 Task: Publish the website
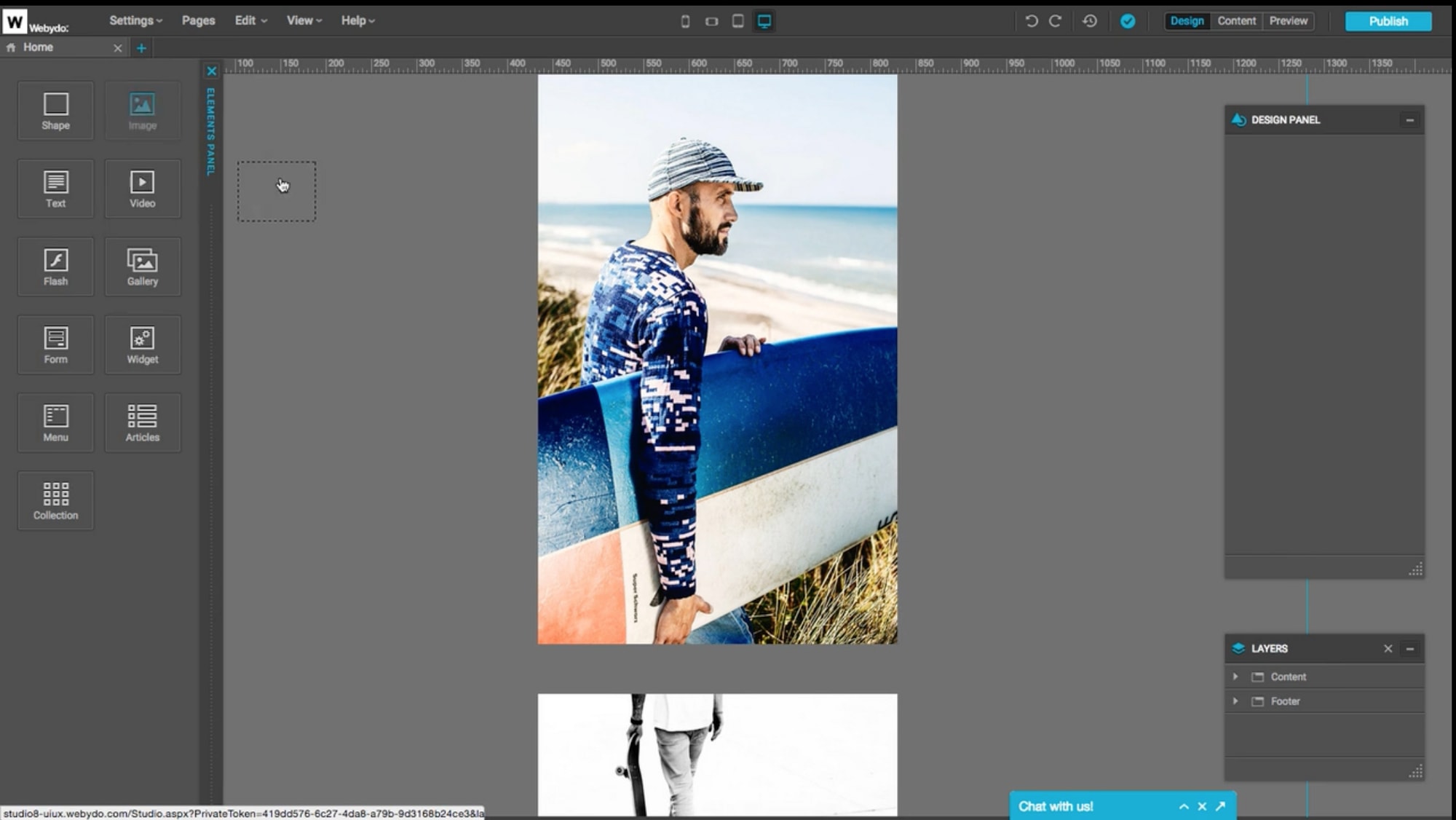1388,21
